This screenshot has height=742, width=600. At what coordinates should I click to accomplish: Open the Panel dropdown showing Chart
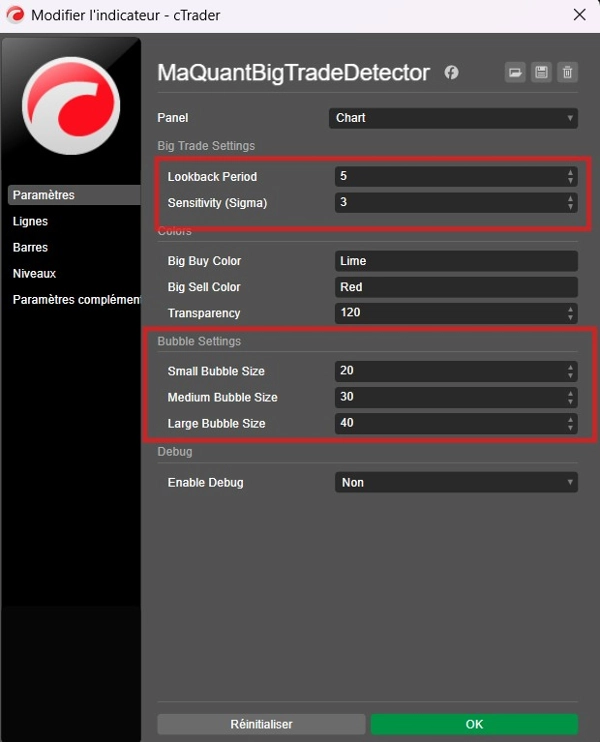[453, 118]
